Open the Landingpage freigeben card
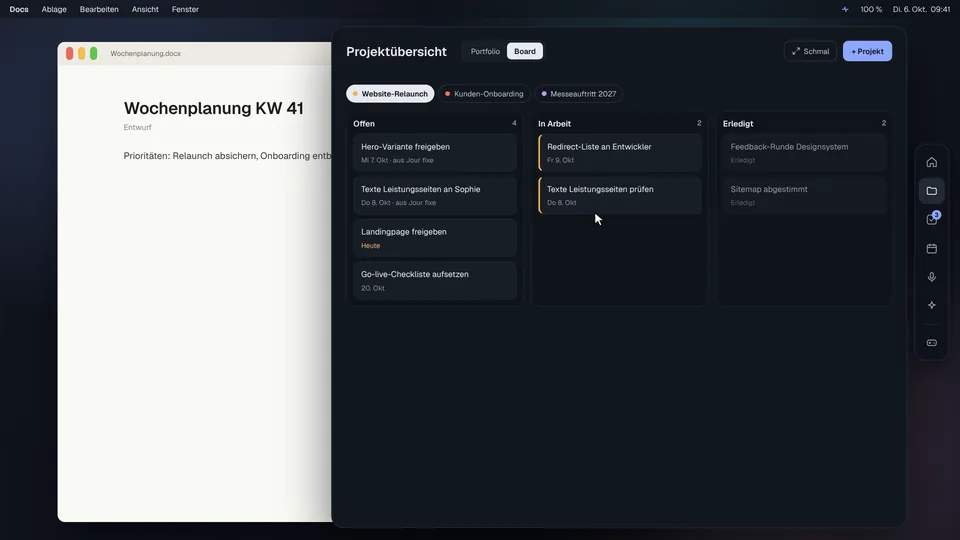 [435, 238]
